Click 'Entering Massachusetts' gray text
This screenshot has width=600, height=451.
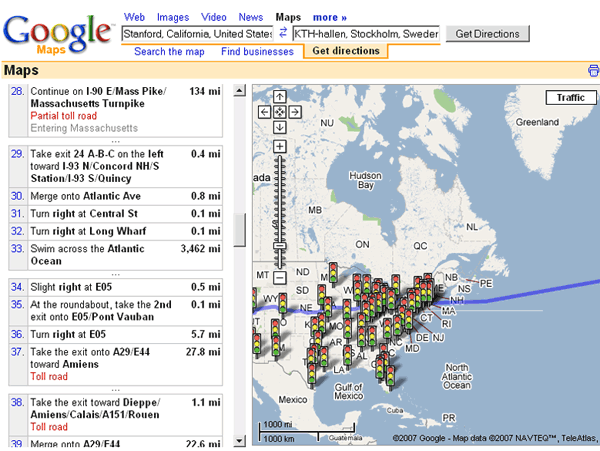[x=84, y=128]
